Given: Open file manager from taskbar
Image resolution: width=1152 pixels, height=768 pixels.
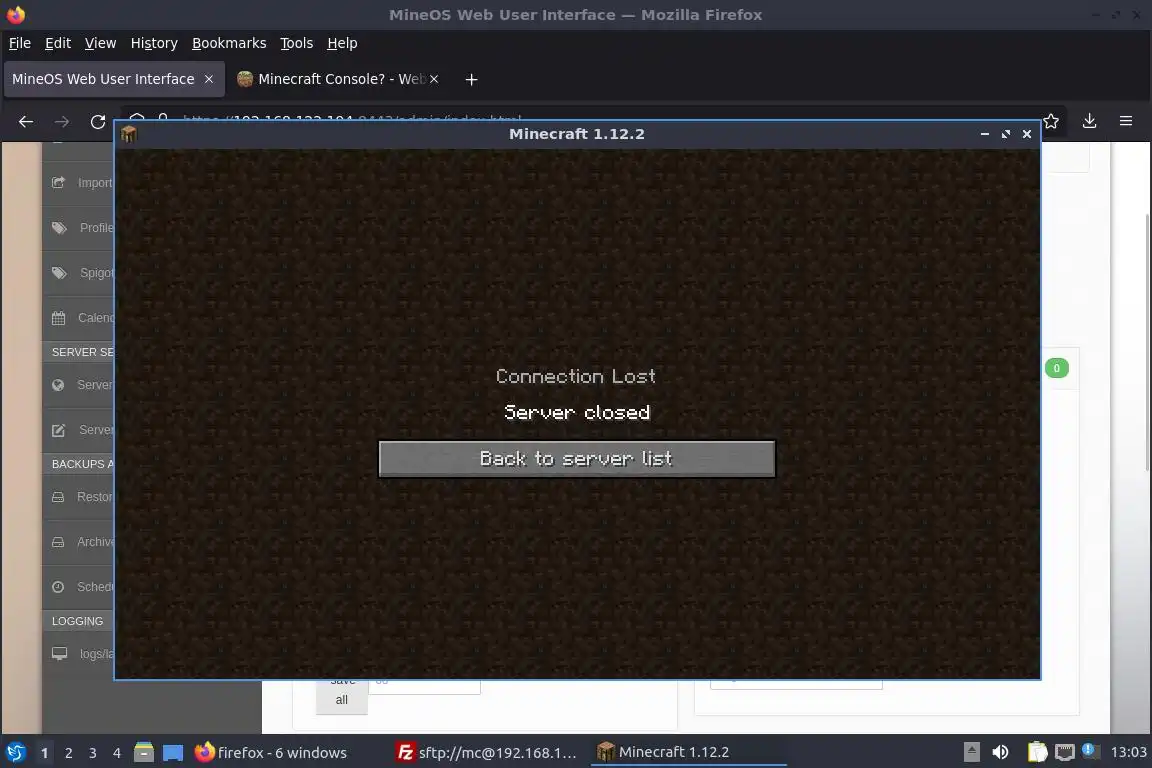Looking at the screenshot, I should tap(144, 752).
